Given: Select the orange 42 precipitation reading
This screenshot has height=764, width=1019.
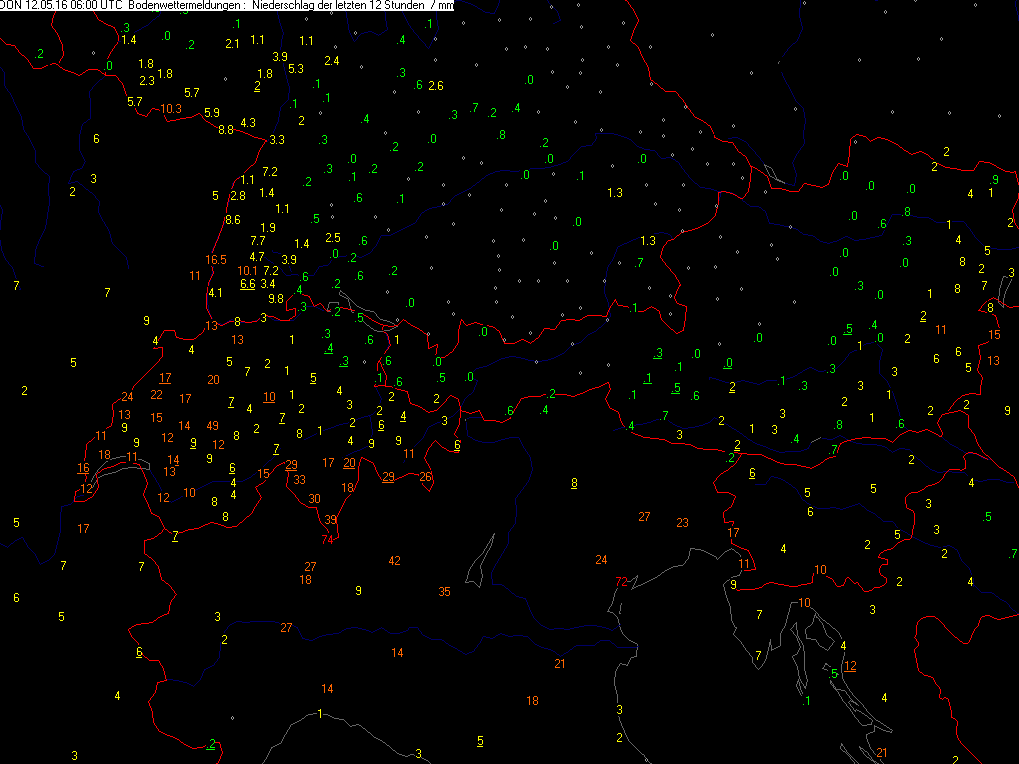Looking at the screenshot, I should coord(394,561).
